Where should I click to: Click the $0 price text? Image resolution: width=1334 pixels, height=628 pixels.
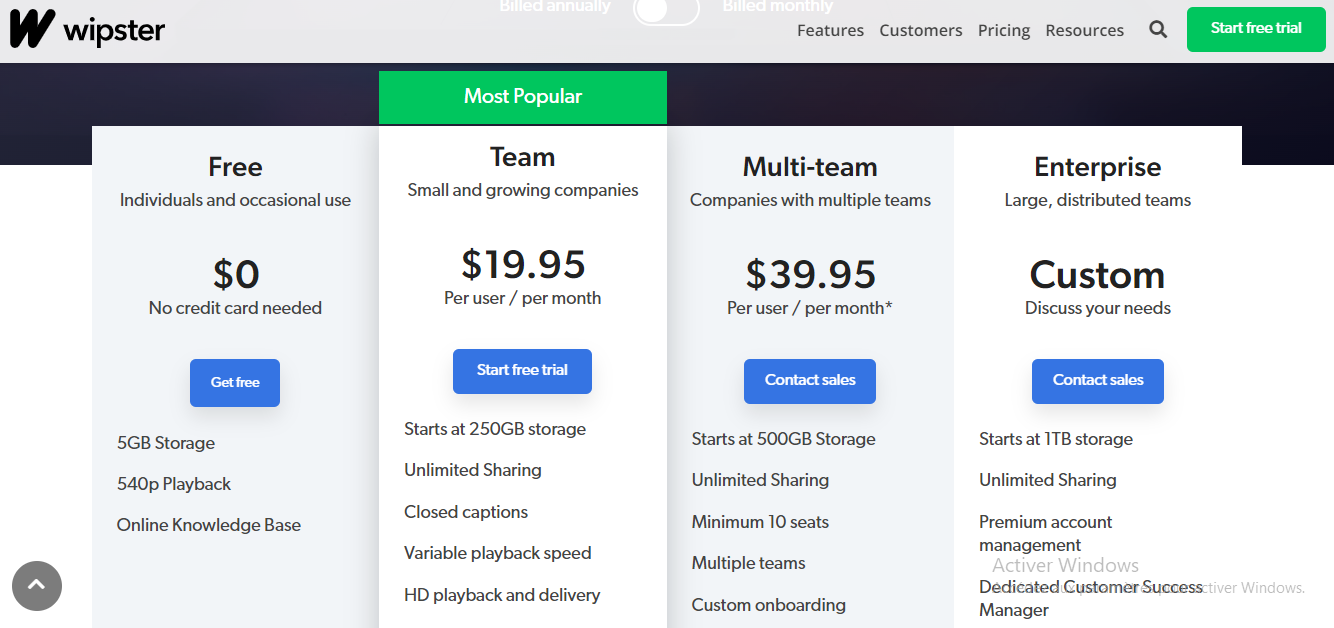pyautogui.click(x=235, y=274)
